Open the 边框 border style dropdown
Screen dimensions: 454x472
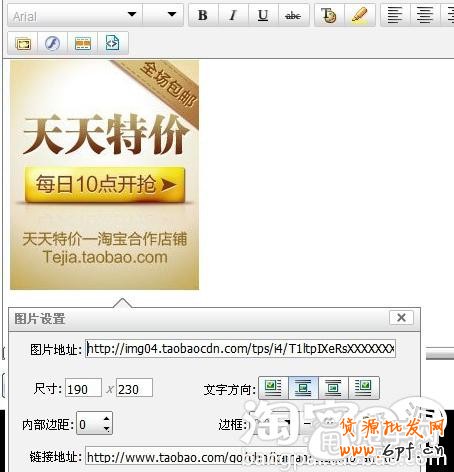[274, 423]
